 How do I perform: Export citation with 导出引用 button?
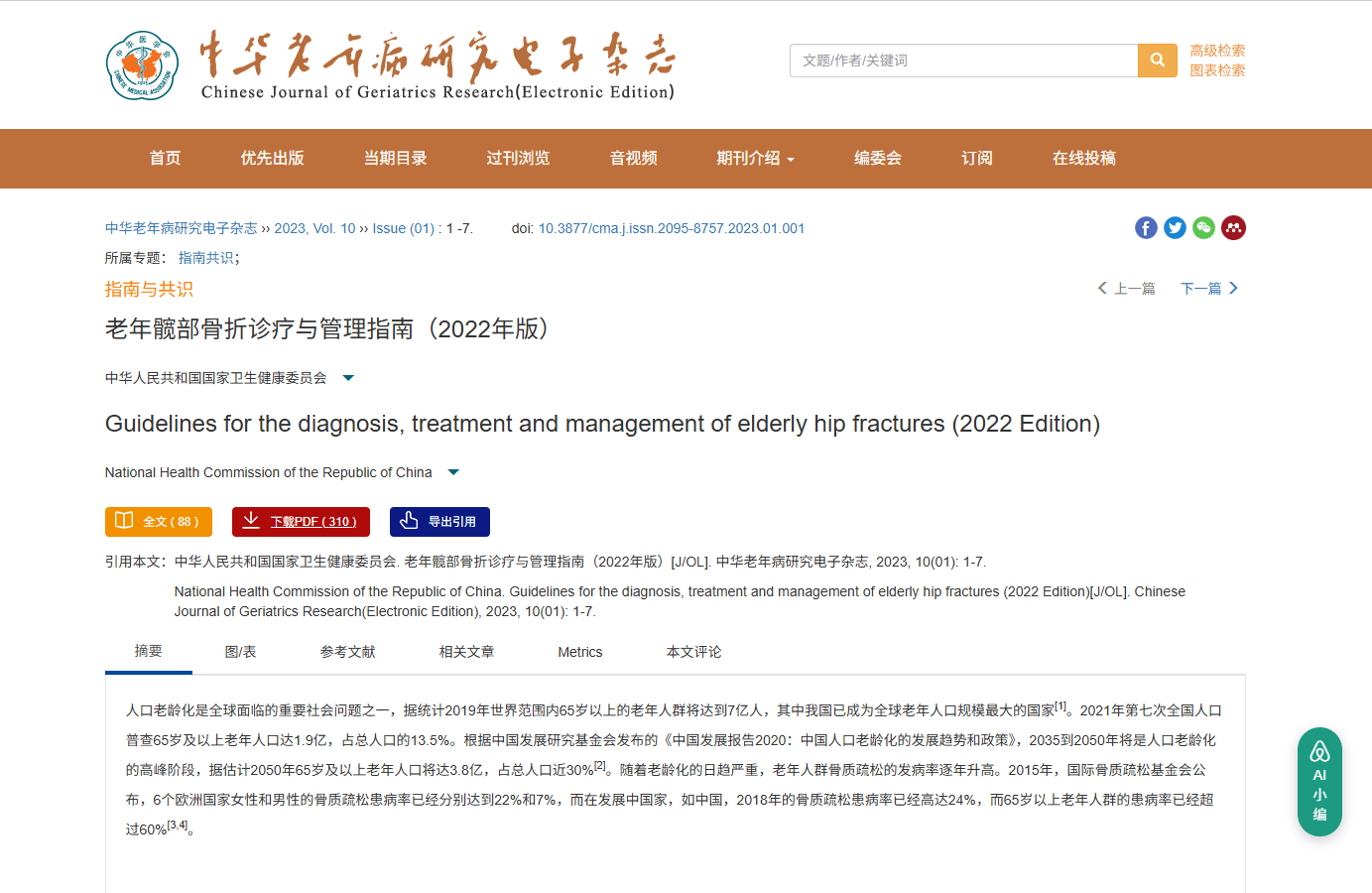coord(439,522)
